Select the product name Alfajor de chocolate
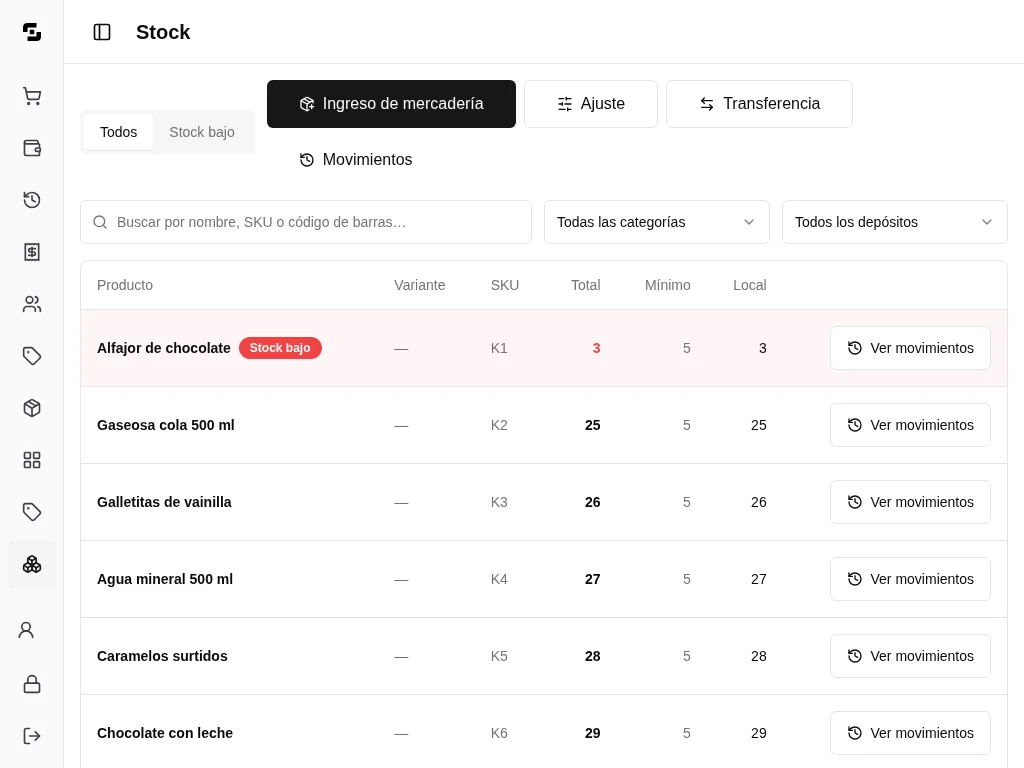Viewport: 1024px width, 768px height. coord(164,348)
